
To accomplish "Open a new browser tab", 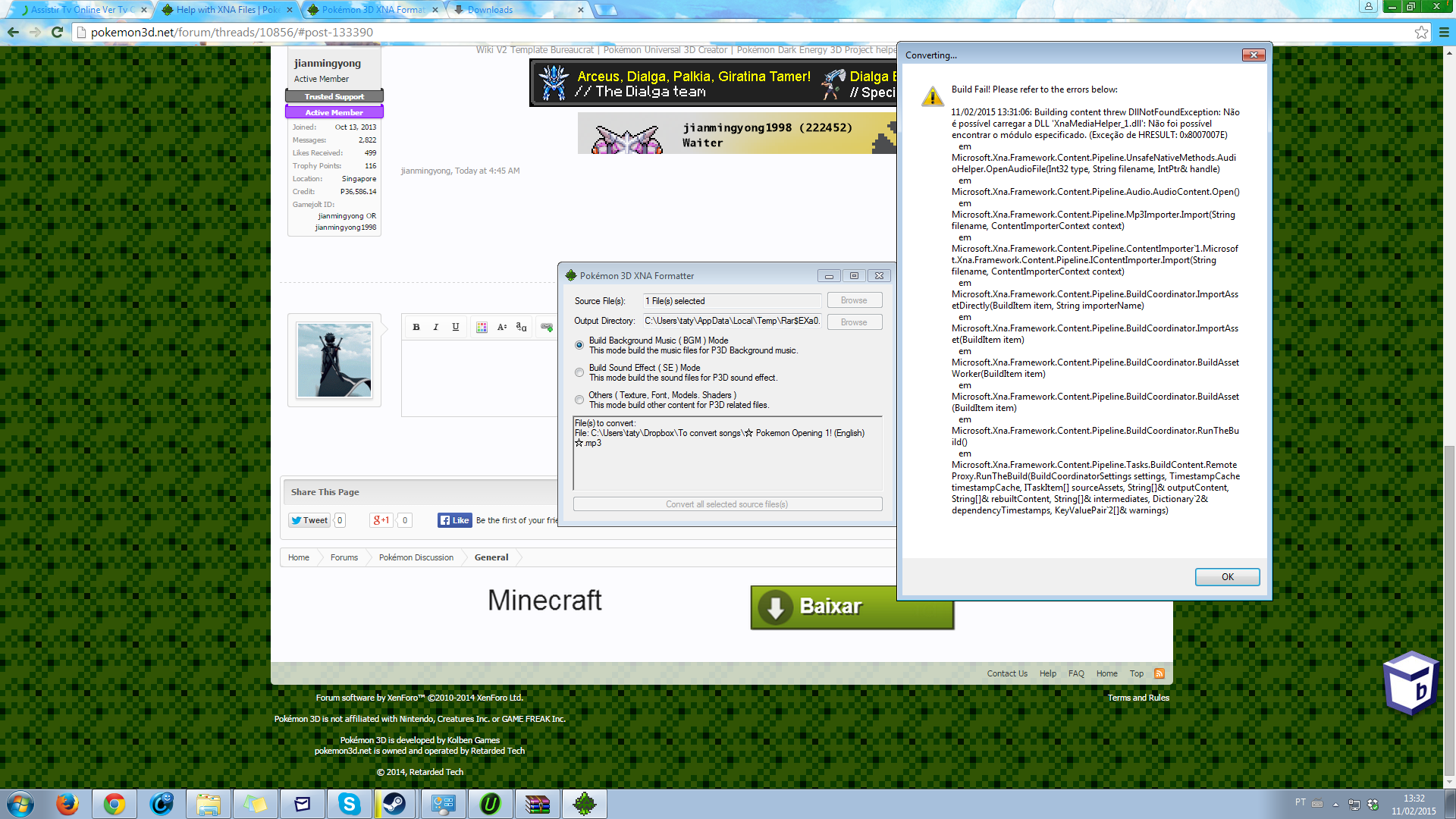I will point(606,10).
